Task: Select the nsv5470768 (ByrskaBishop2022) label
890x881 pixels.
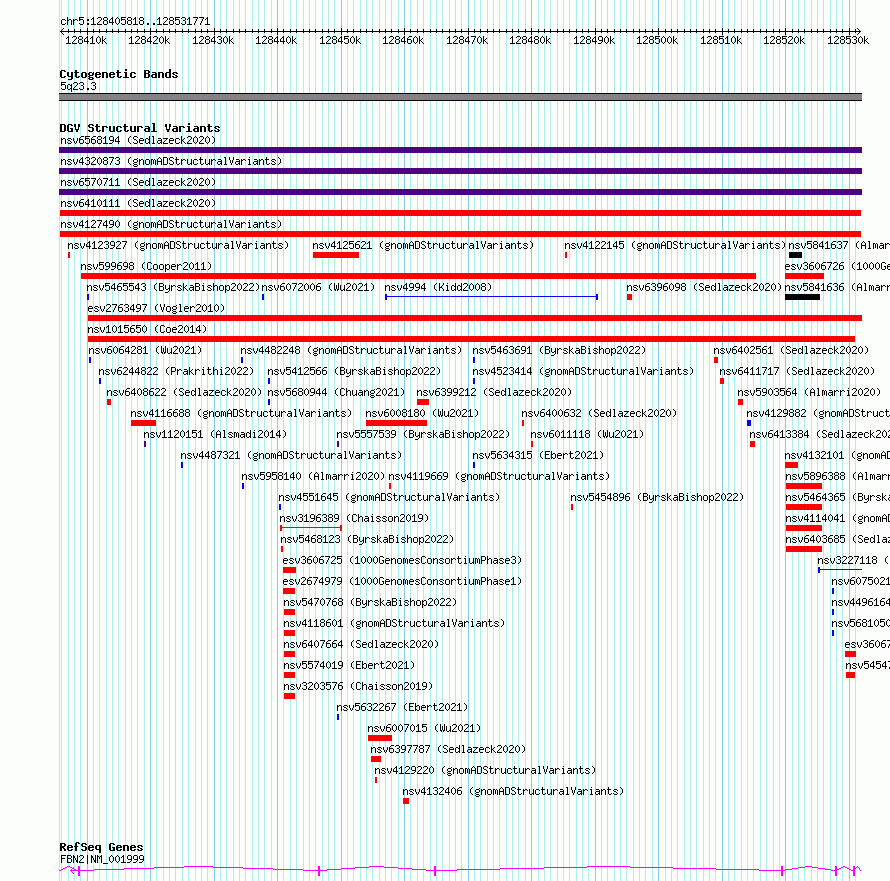Action: click(370, 602)
